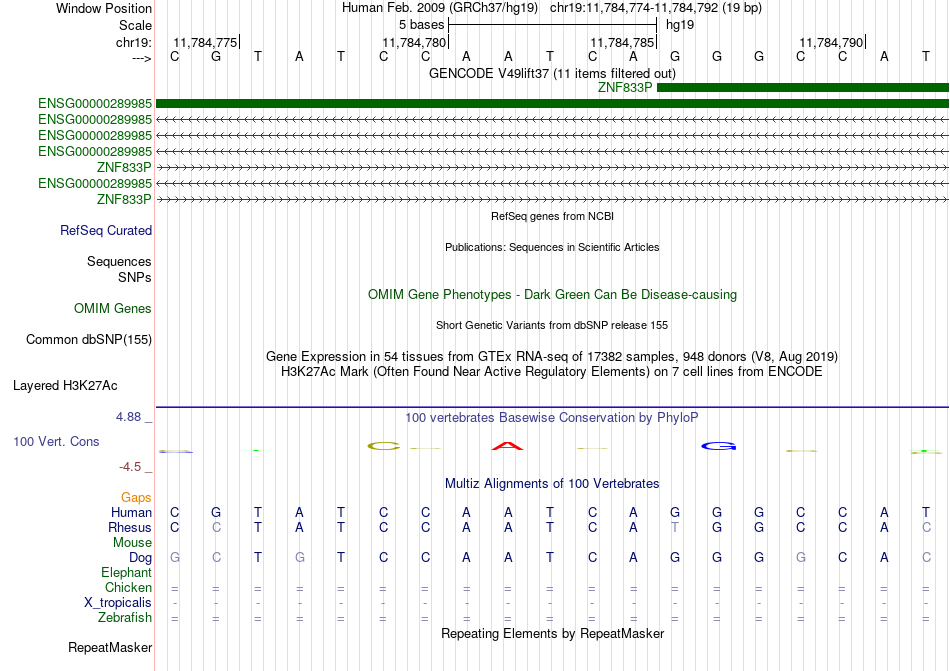Screen dimensions: 950x671
Task: Open Publications: Sequences in Scientific Articles title
Action: 552,247
